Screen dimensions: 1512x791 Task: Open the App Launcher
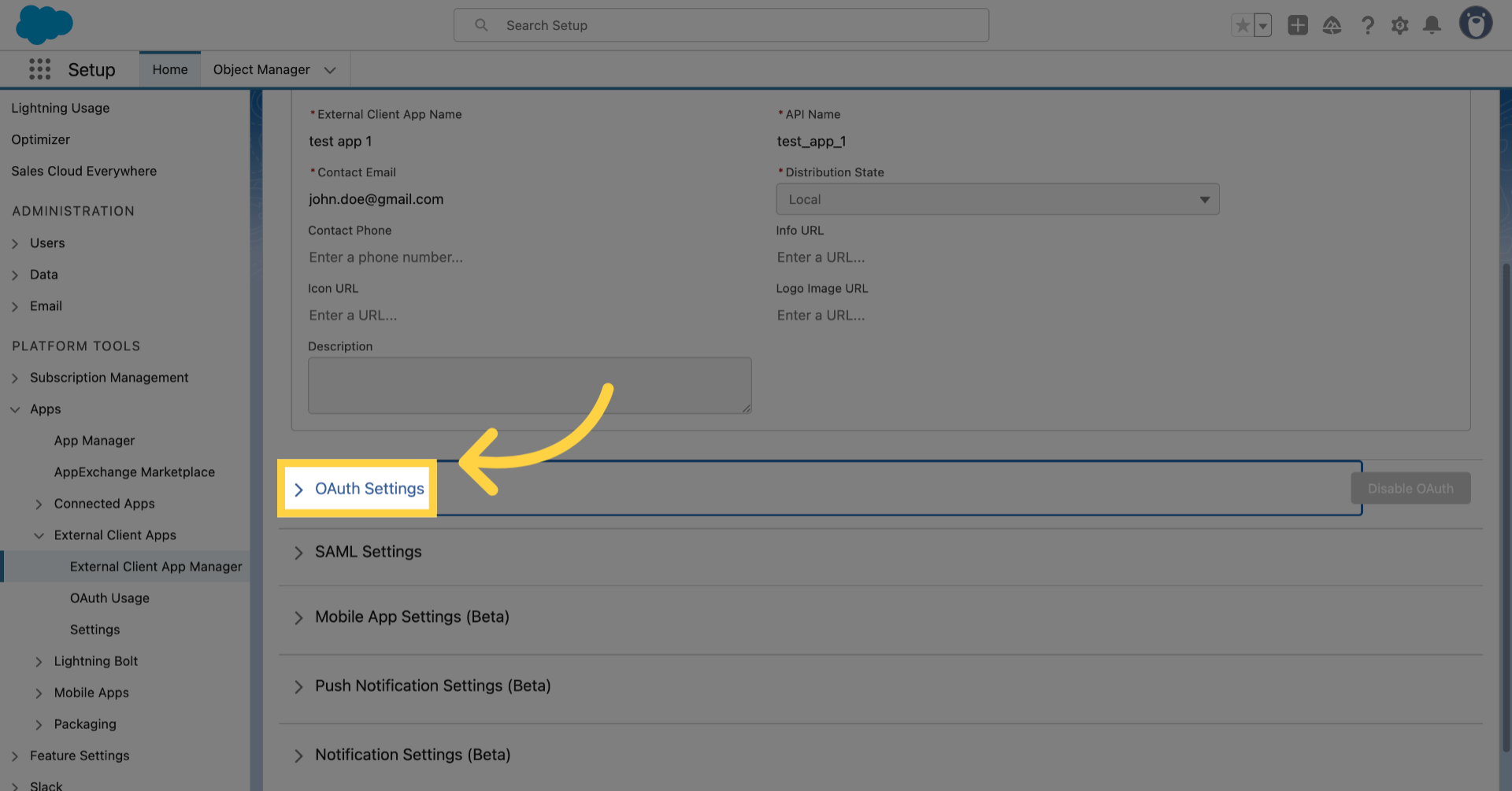39,69
